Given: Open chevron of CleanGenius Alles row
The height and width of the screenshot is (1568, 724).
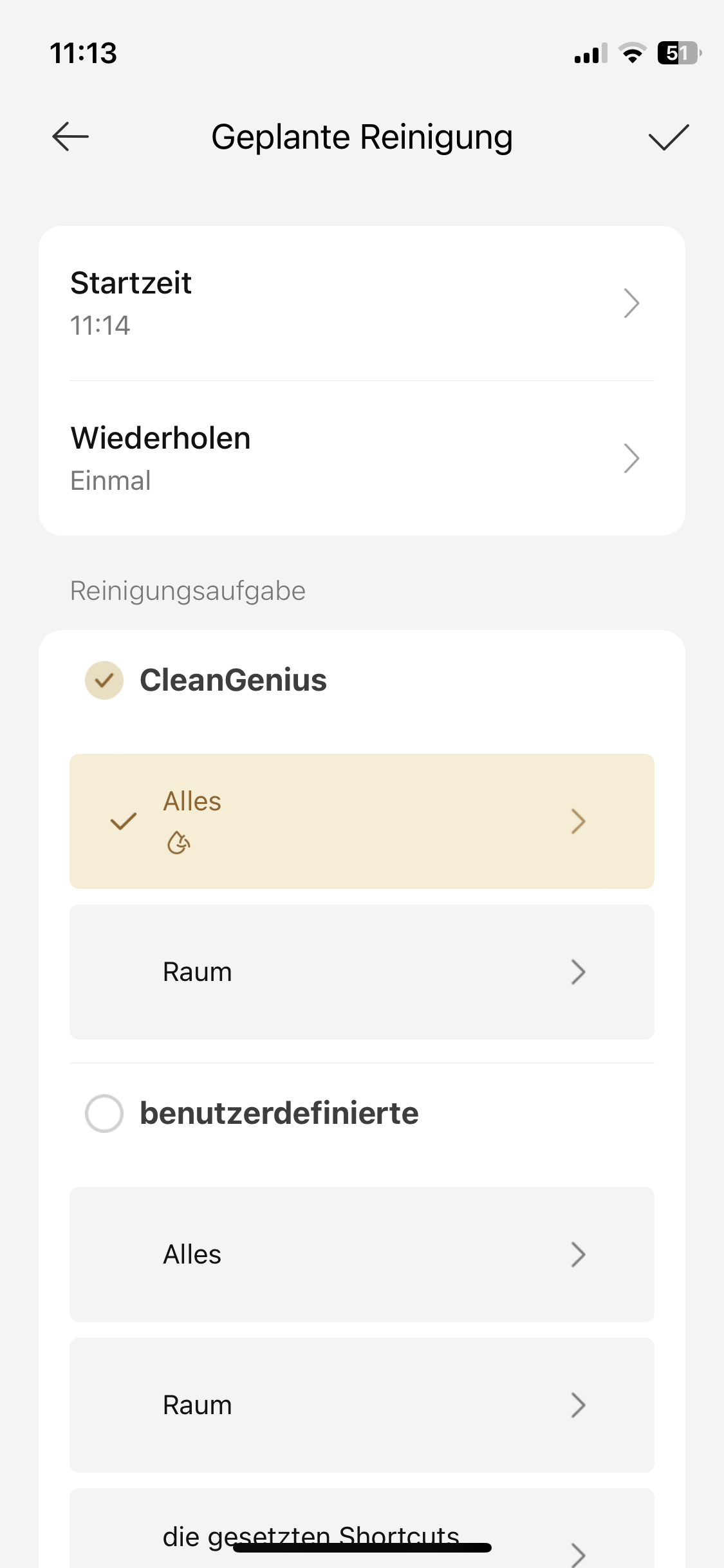Looking at the screenshot, I should (578, 821).
